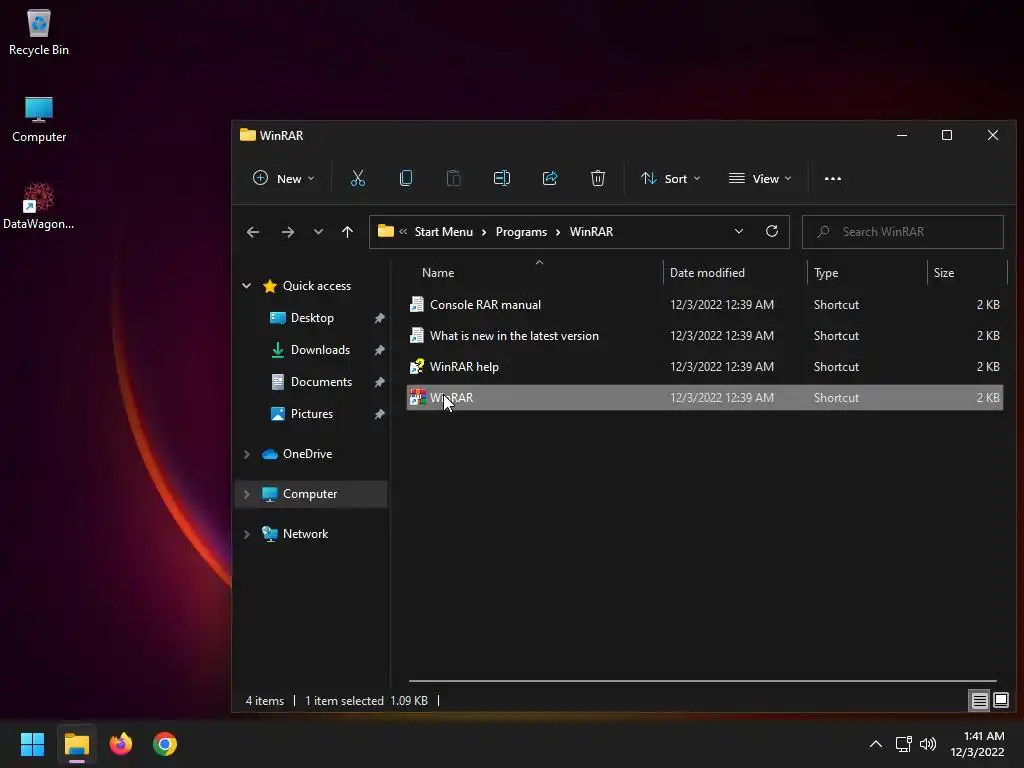Switch to large thumbnails view icon
The width and height of the screenshot is (1024, 768).
click(1000, 701)
